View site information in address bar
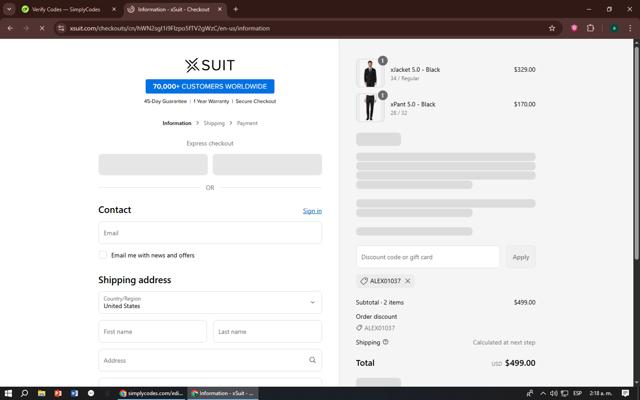 [x=61, y=28]
